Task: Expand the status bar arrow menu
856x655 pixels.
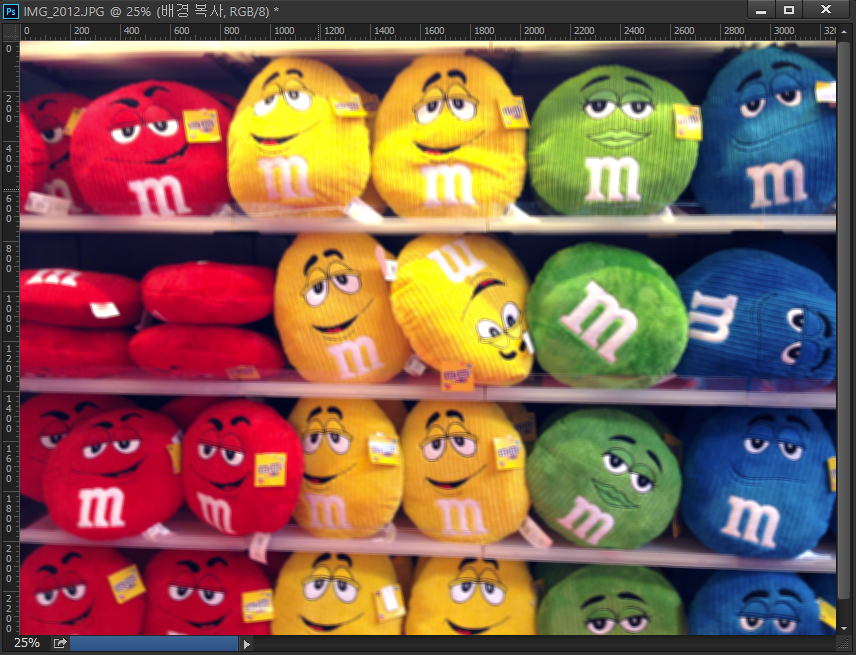Action: [247, 644]
